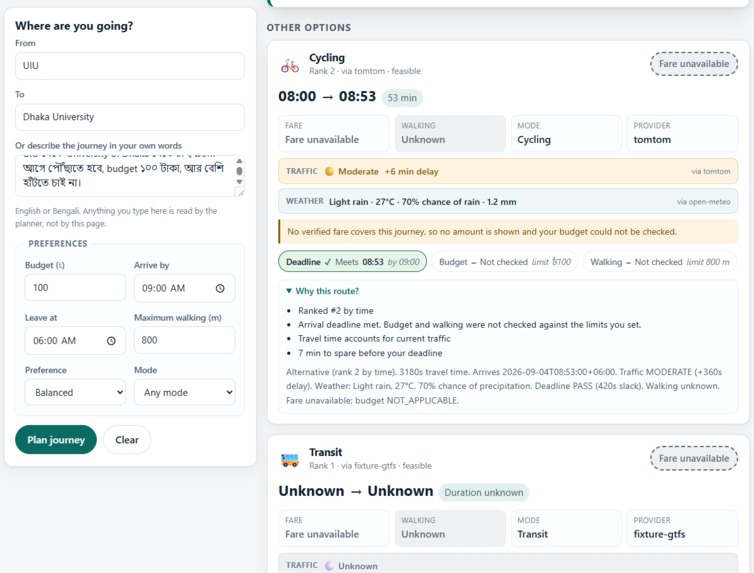The height and width of the screenshot is (573, 754).
Task: Click the PROVIDER fixture-gtfs tile
Action: (x=682, y=528)
